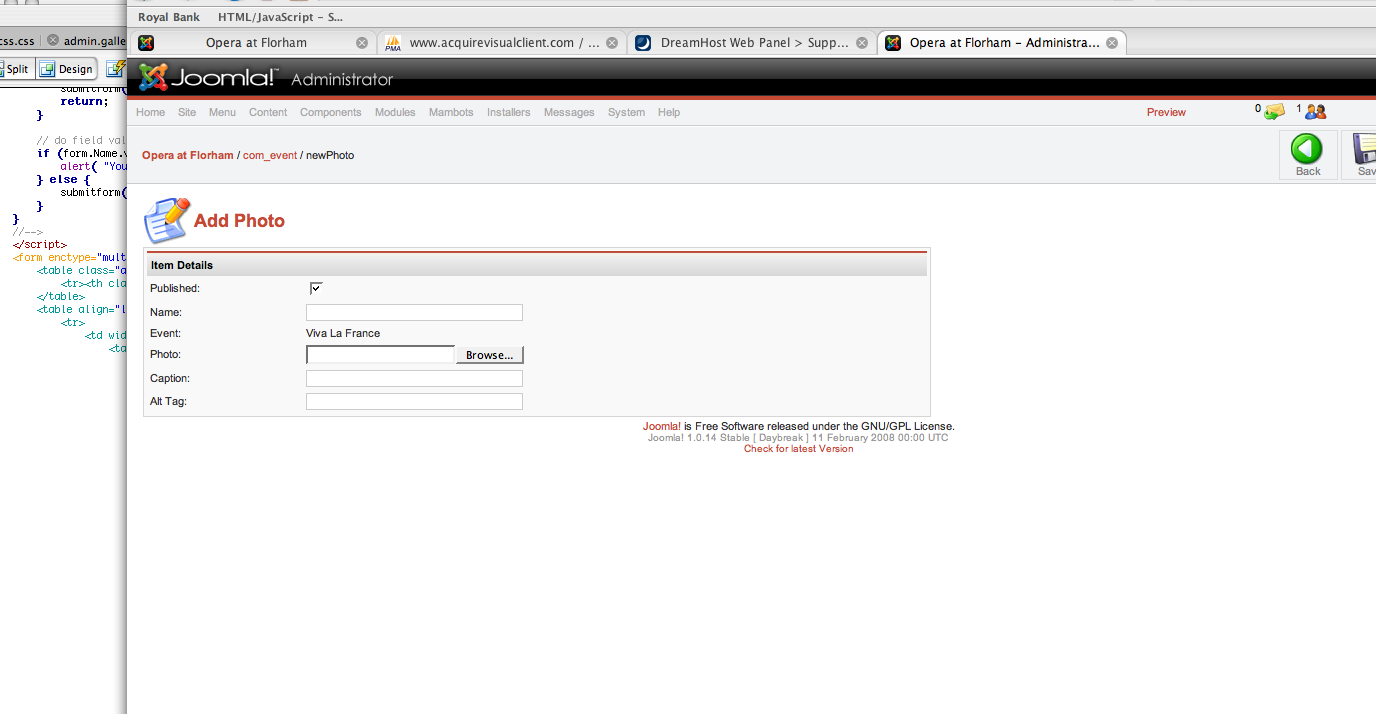Click the Royal Bank bookmark
Viewport: 1376px width, 714px height.
[169, 17]
